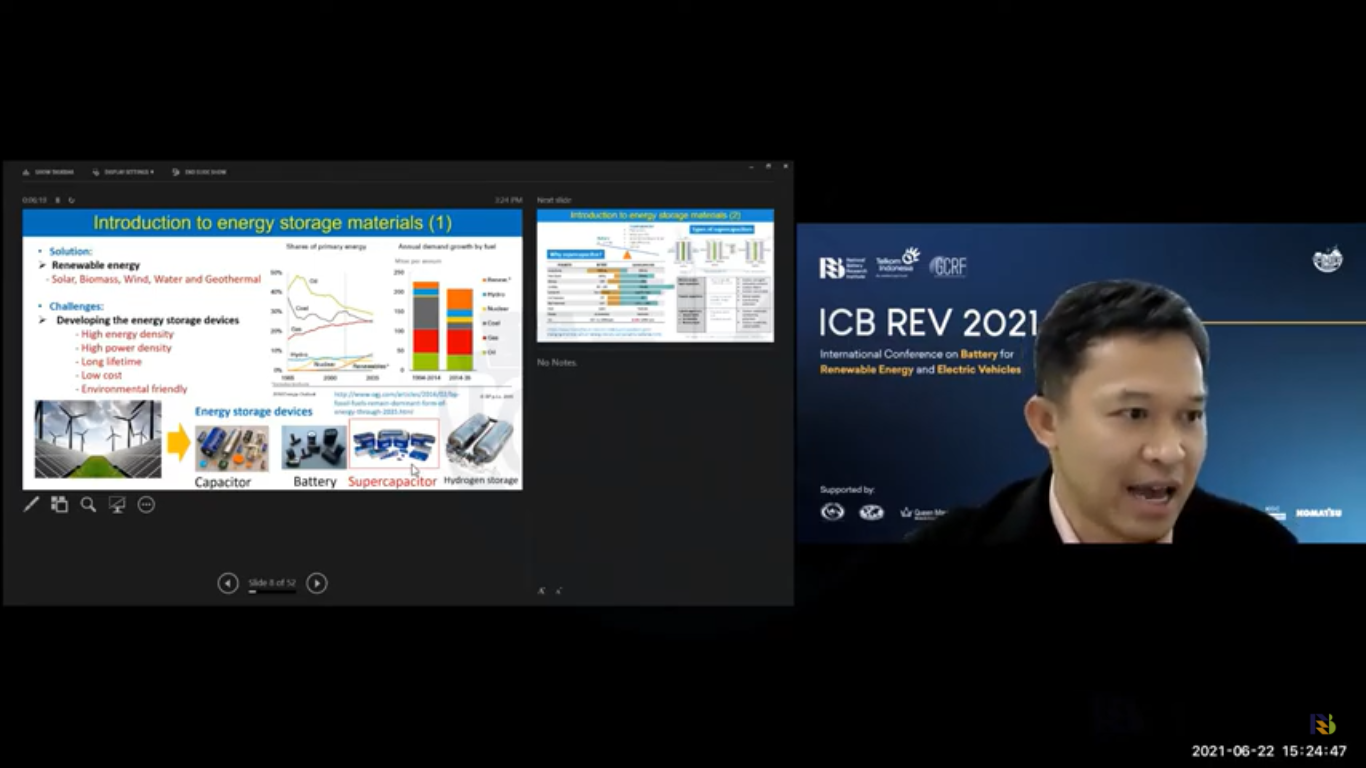Advance to the next slide arrow

(x=317, y=583)
